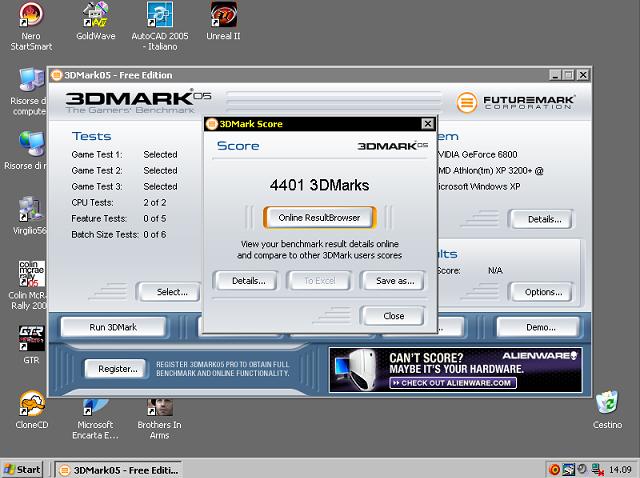
Task: Click Details button in Score dialog
Action: click(249, 281)
